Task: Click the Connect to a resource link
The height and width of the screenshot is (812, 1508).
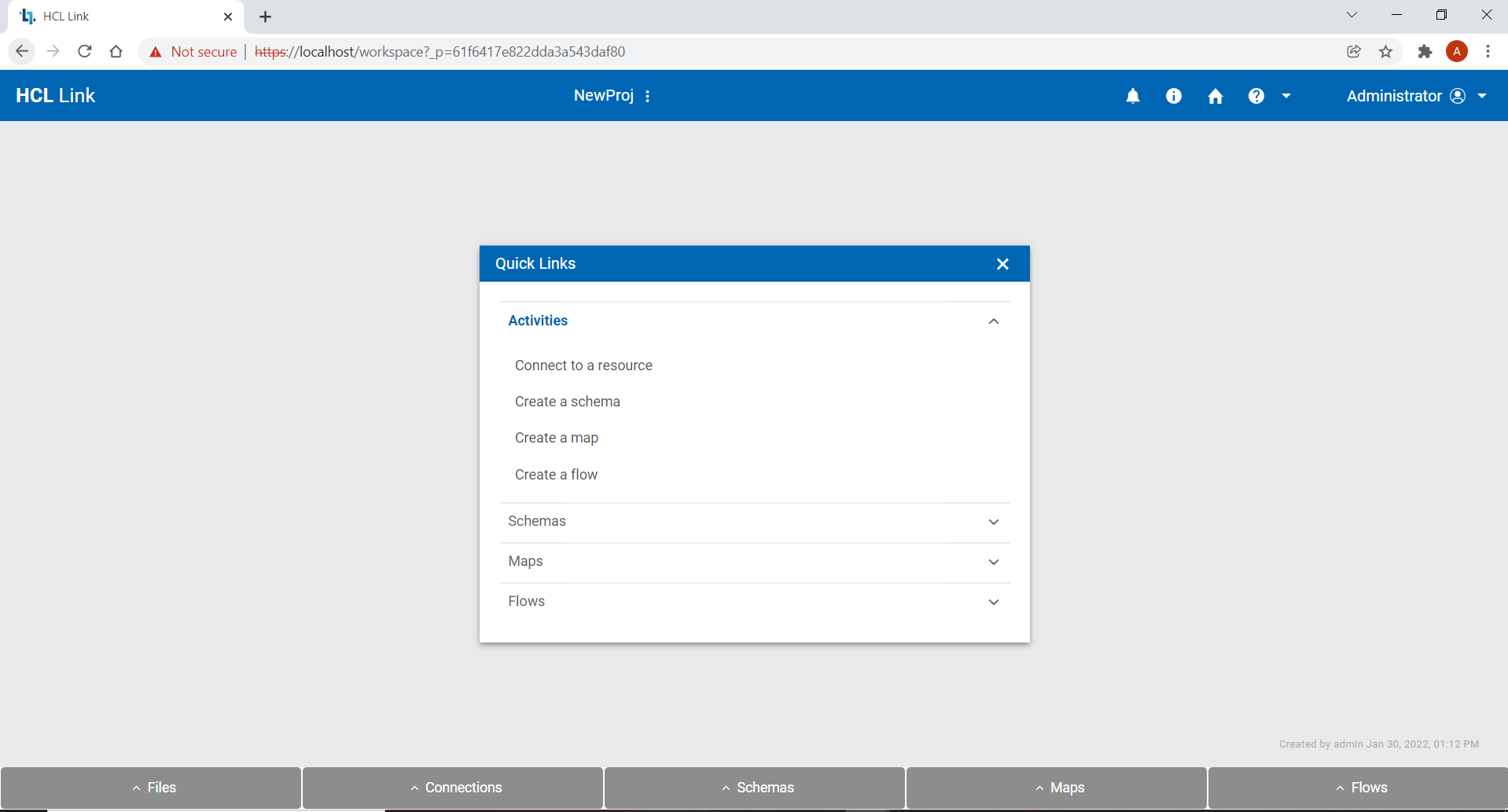Action: coord(583,365)
